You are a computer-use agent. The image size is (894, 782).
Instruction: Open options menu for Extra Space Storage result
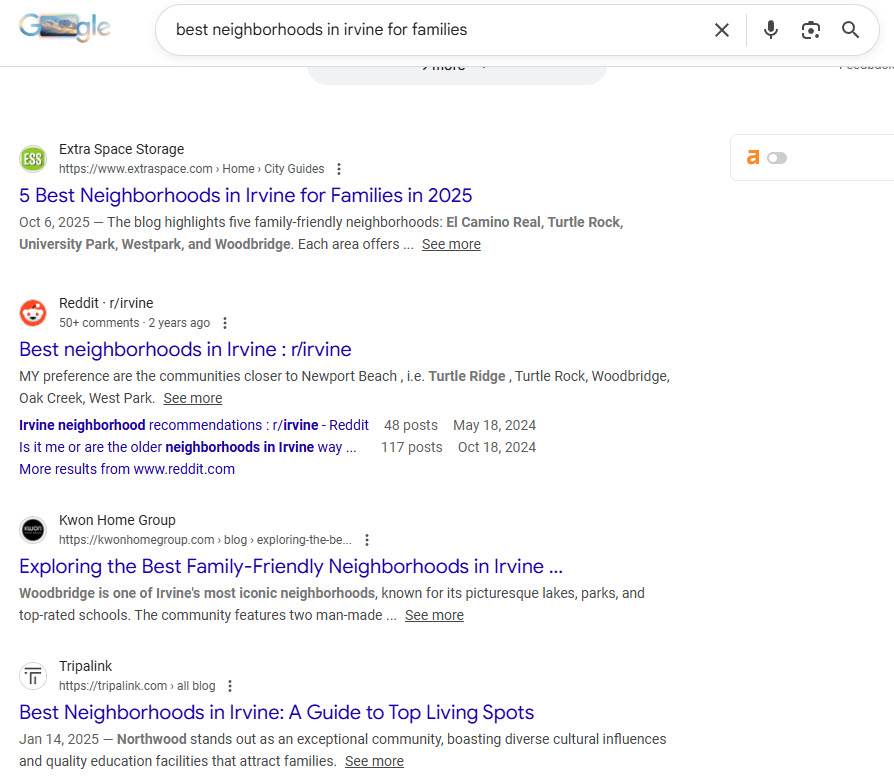[338, 168]
